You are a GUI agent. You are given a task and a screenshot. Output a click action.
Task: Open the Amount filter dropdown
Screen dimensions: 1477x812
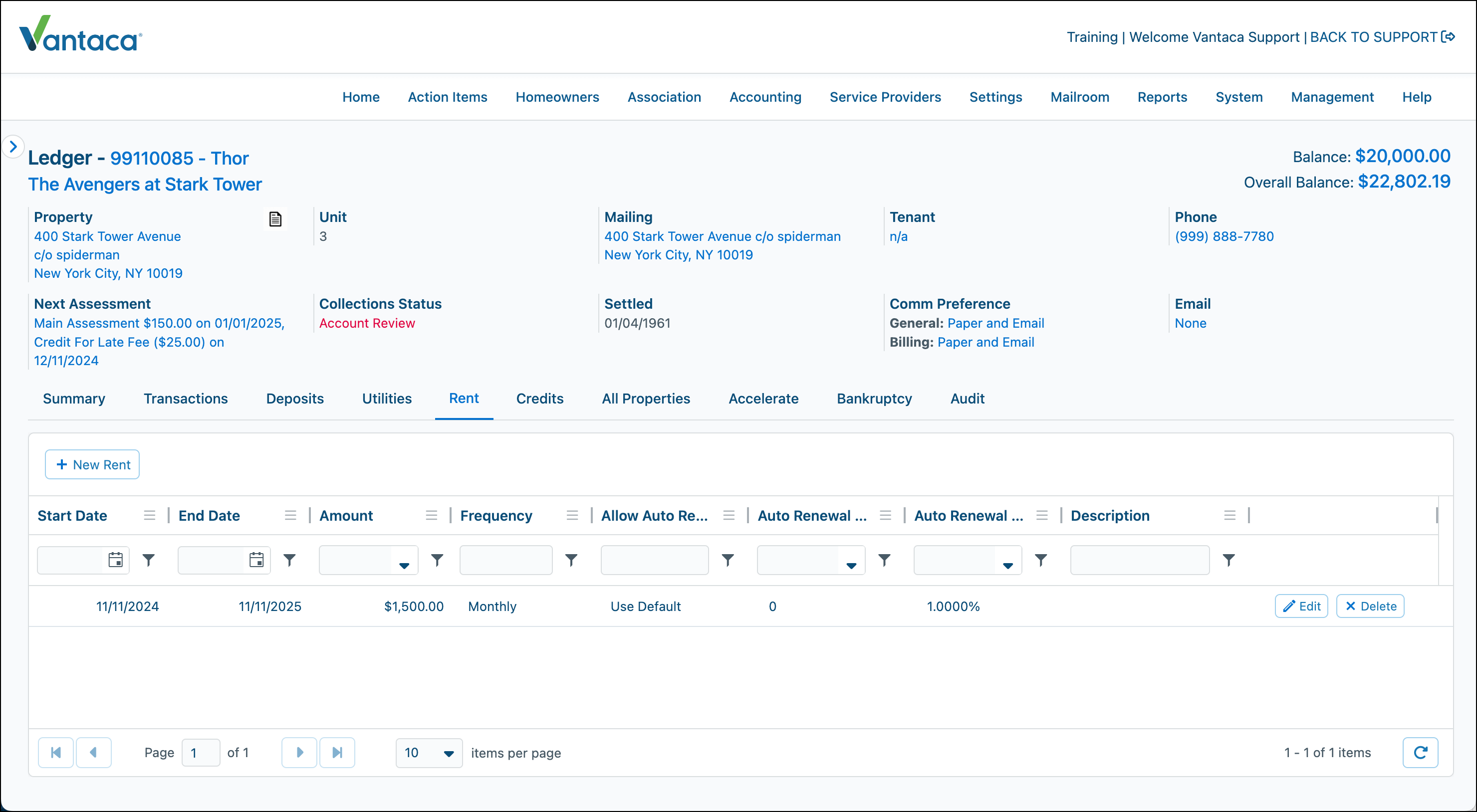pyautogui.click(x=404, y=565)
